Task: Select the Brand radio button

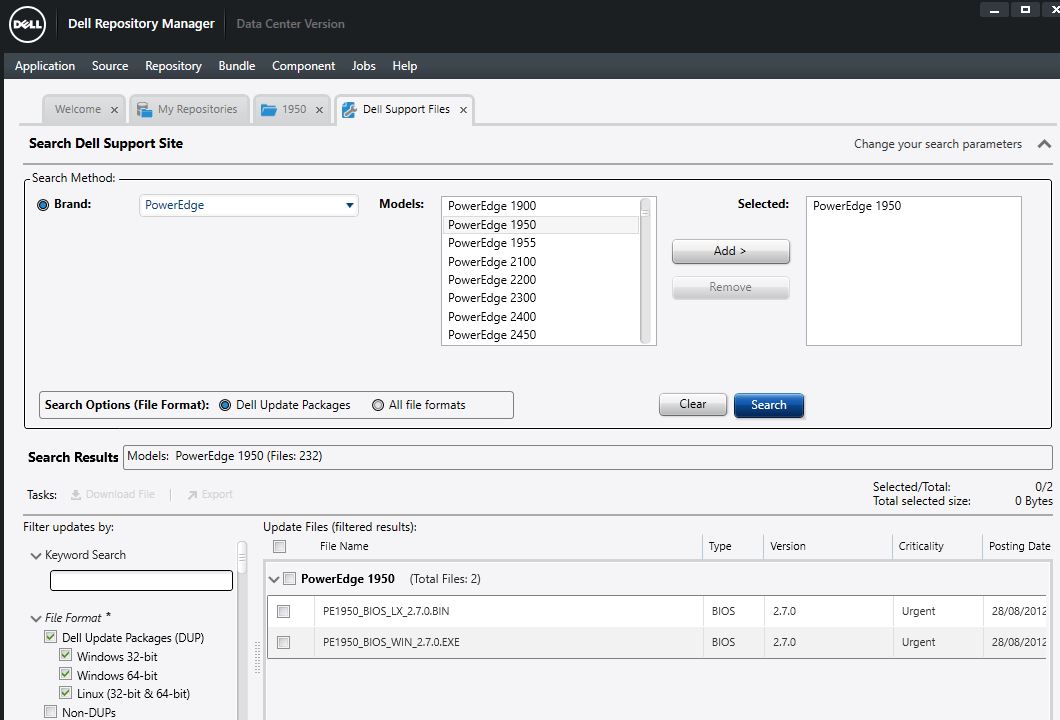Action: pos(43,205)
